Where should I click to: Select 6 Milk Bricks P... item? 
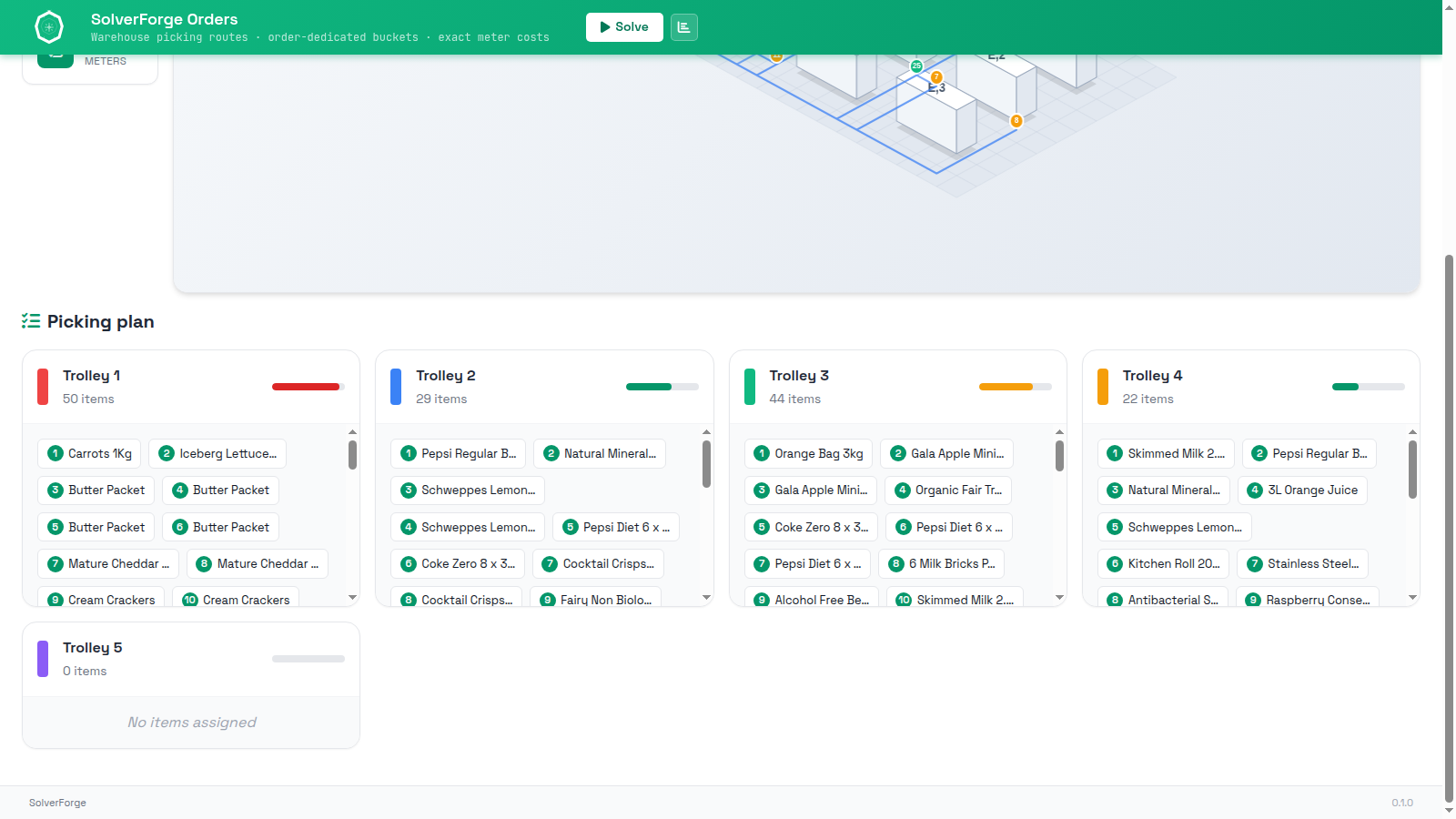point(942,563)
